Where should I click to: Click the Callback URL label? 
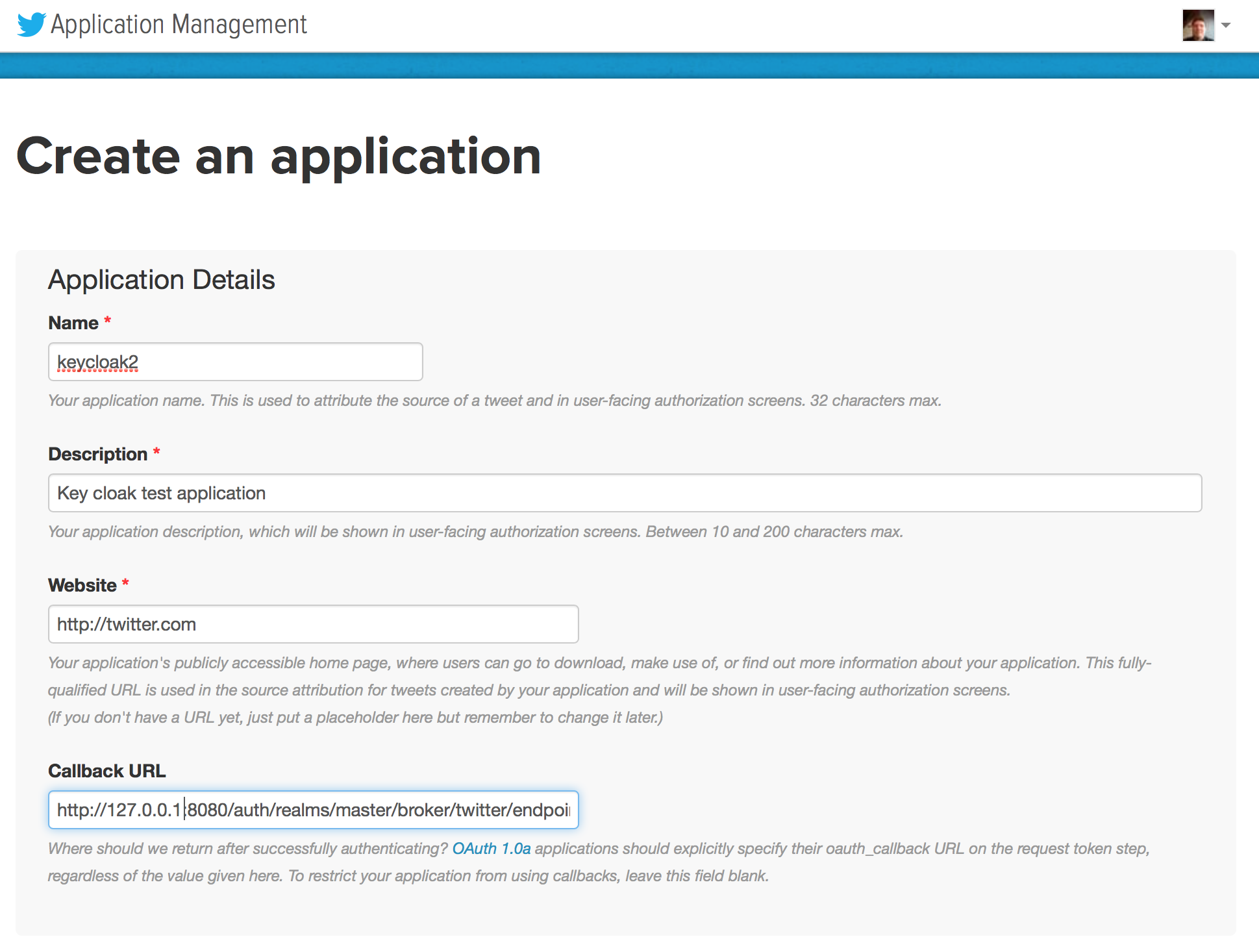point(107,771)
